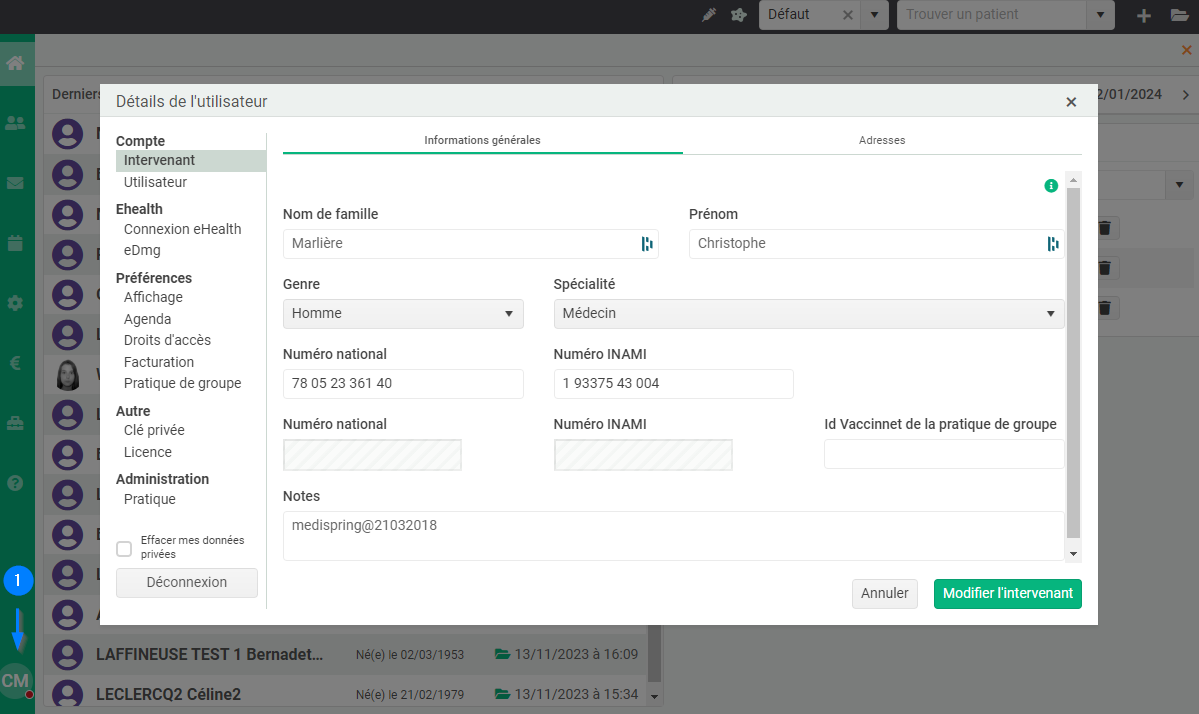Expand the Défaut dropdown arrow
The width and height of the screenshot is (1199, 714).
(x=875, y=15)
